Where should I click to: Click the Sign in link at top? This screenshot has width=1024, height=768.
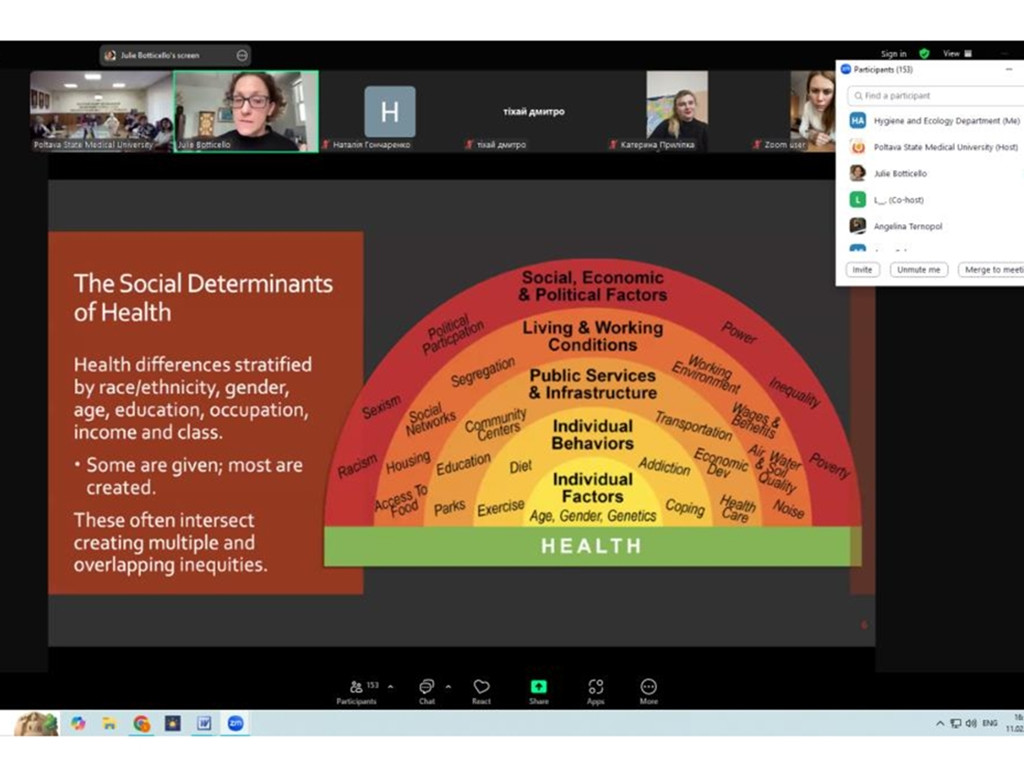893,54
